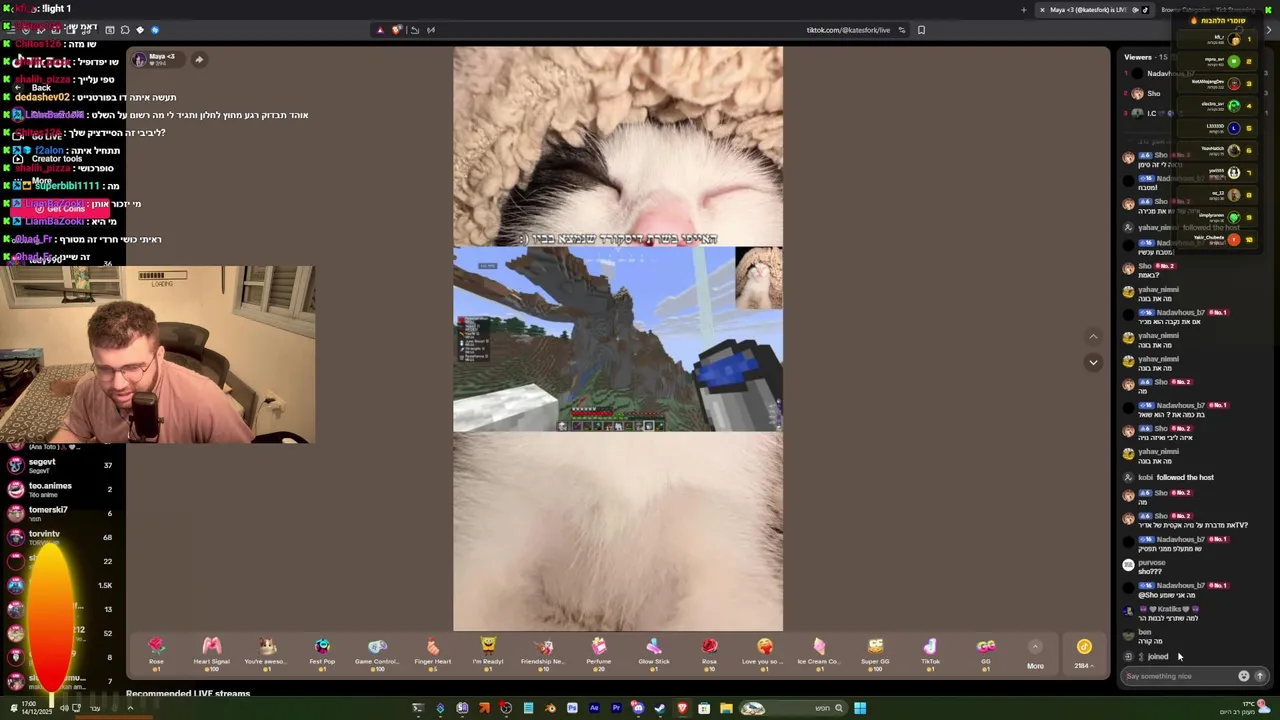Open File Explorer from the taskbar
This screenshot has width=1280, height=720.
pyautogui.click(x=726, y=708)
